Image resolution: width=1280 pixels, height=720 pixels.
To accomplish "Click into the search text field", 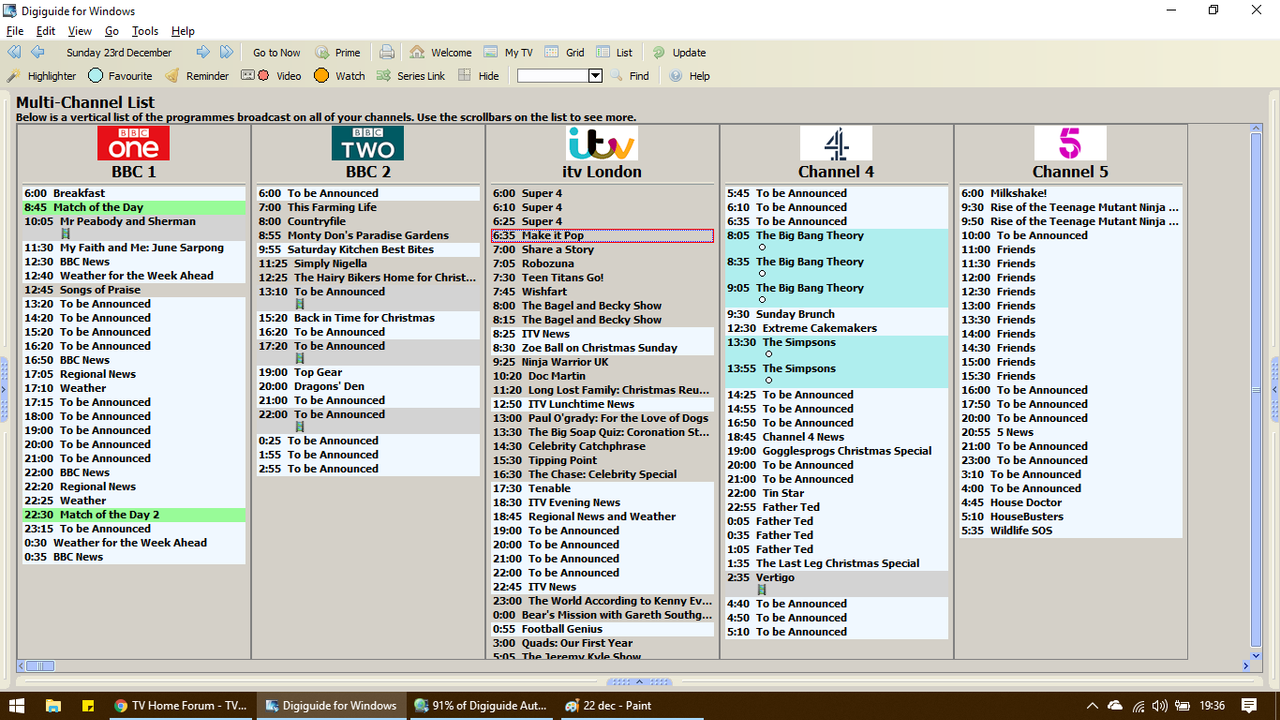I will [552, 76].
